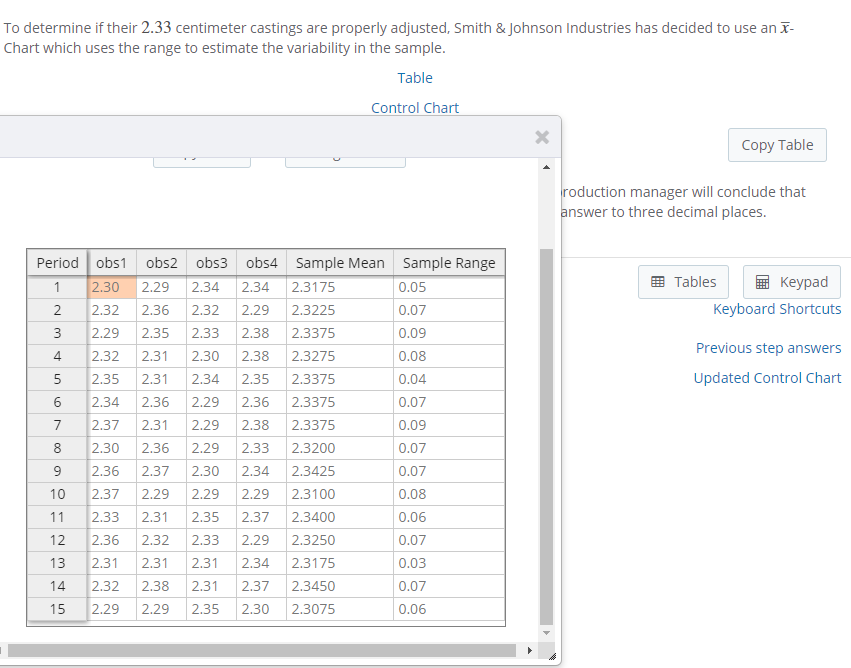Click obs1 value 2.37 in period 7

[111, 425]
